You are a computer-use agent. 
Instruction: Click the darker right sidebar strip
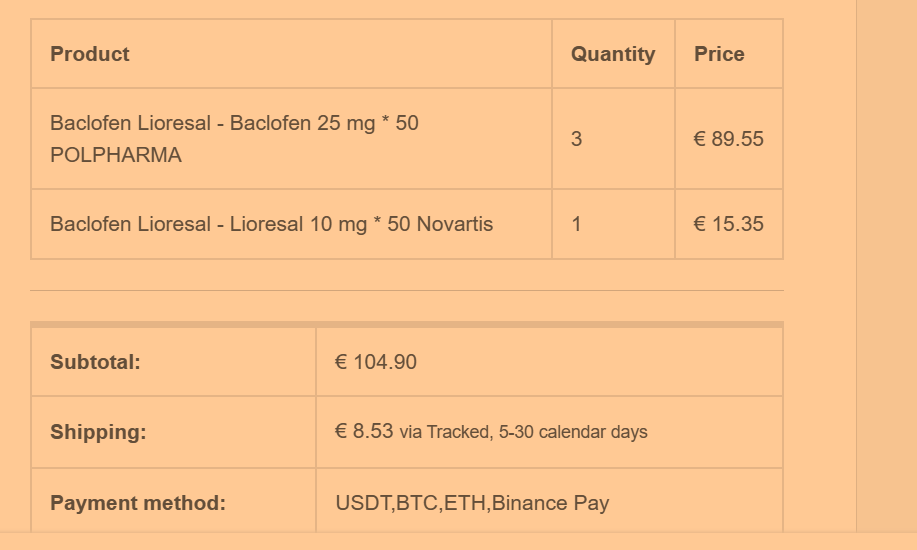pyautogui.click(x=886, y=270)
